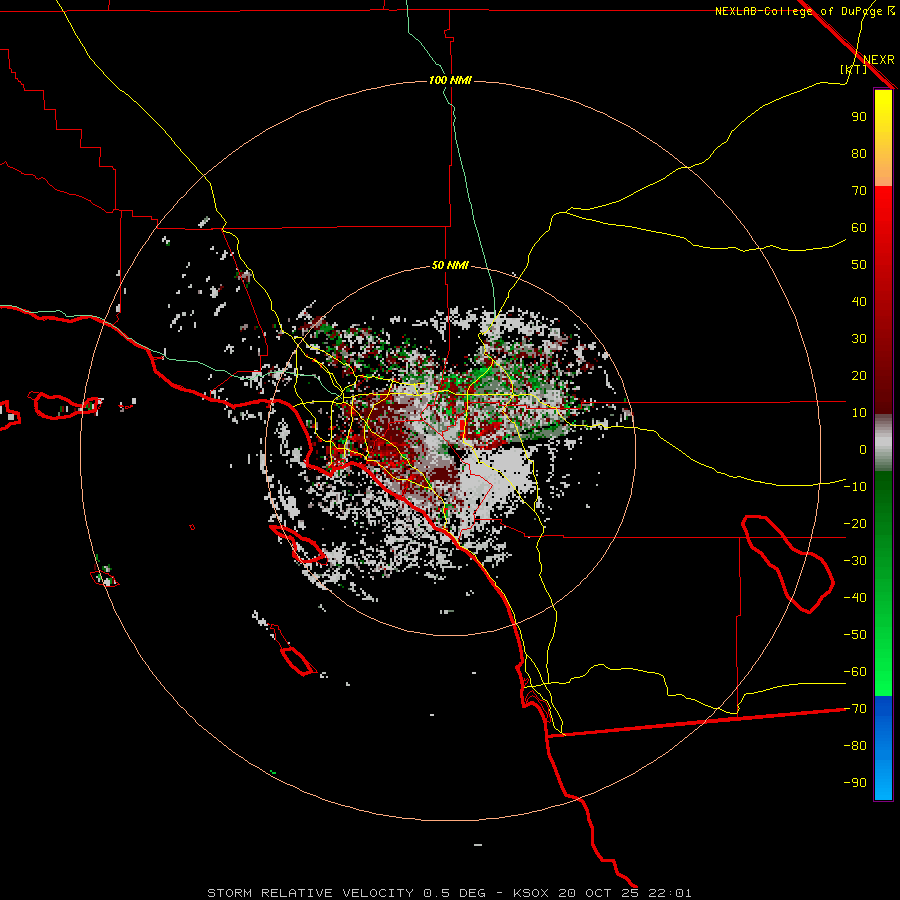
Task: Click the "-60" scale label
Action: [855, 672]
